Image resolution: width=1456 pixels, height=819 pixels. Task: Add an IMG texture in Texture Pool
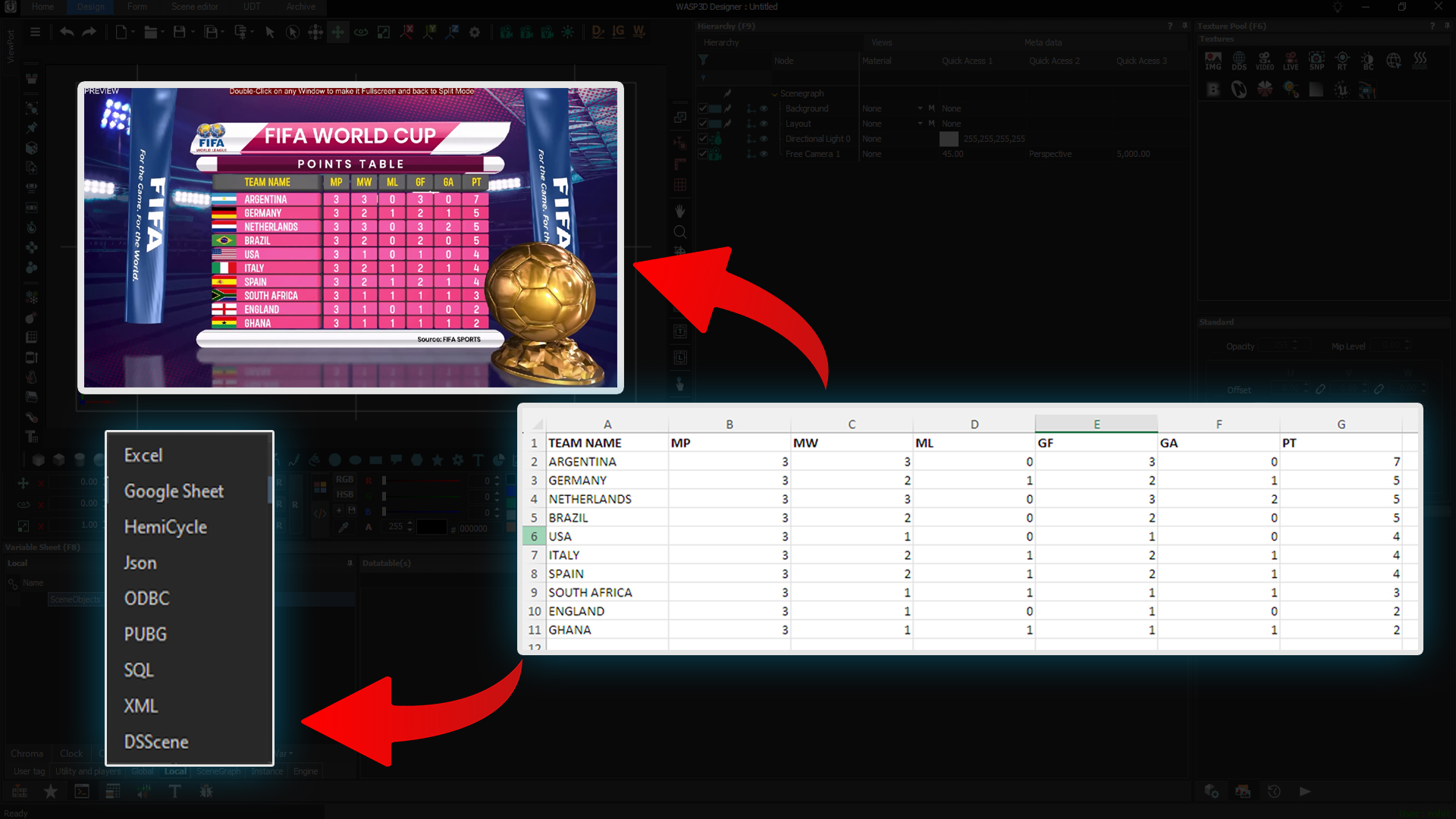coord(1213,61)
